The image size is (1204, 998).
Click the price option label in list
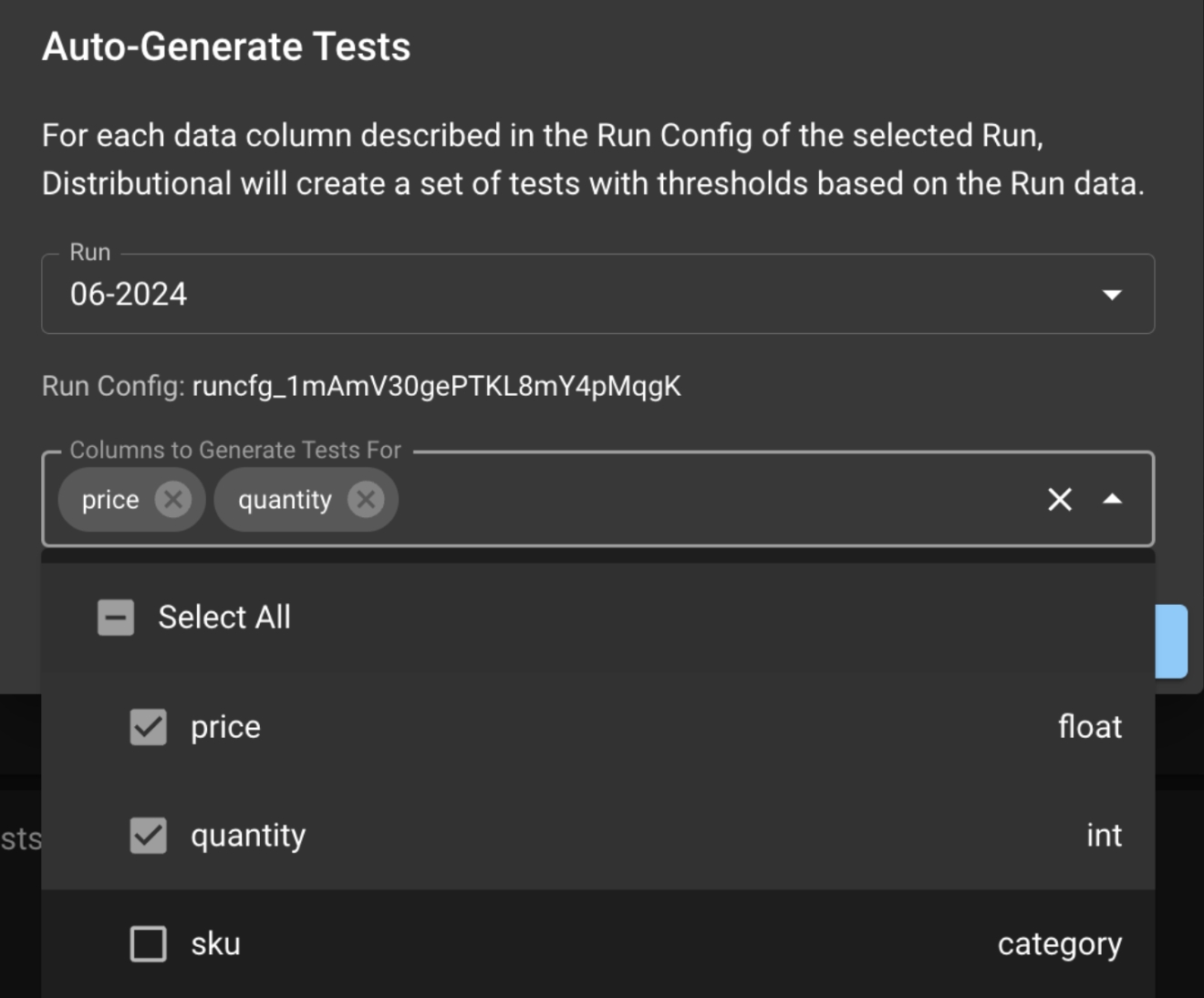[x=225, y=727]
